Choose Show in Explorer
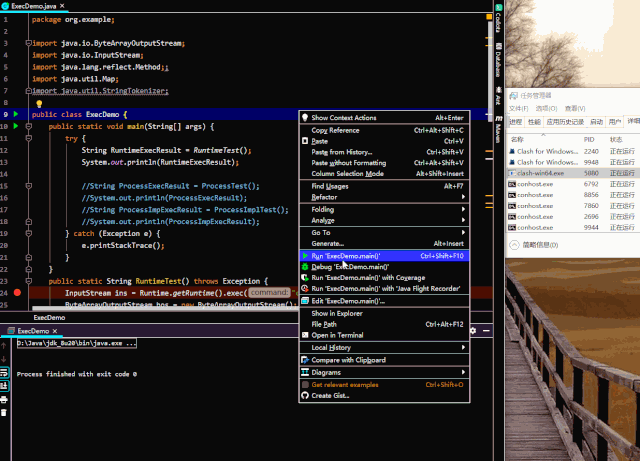 tap(384, 314)
